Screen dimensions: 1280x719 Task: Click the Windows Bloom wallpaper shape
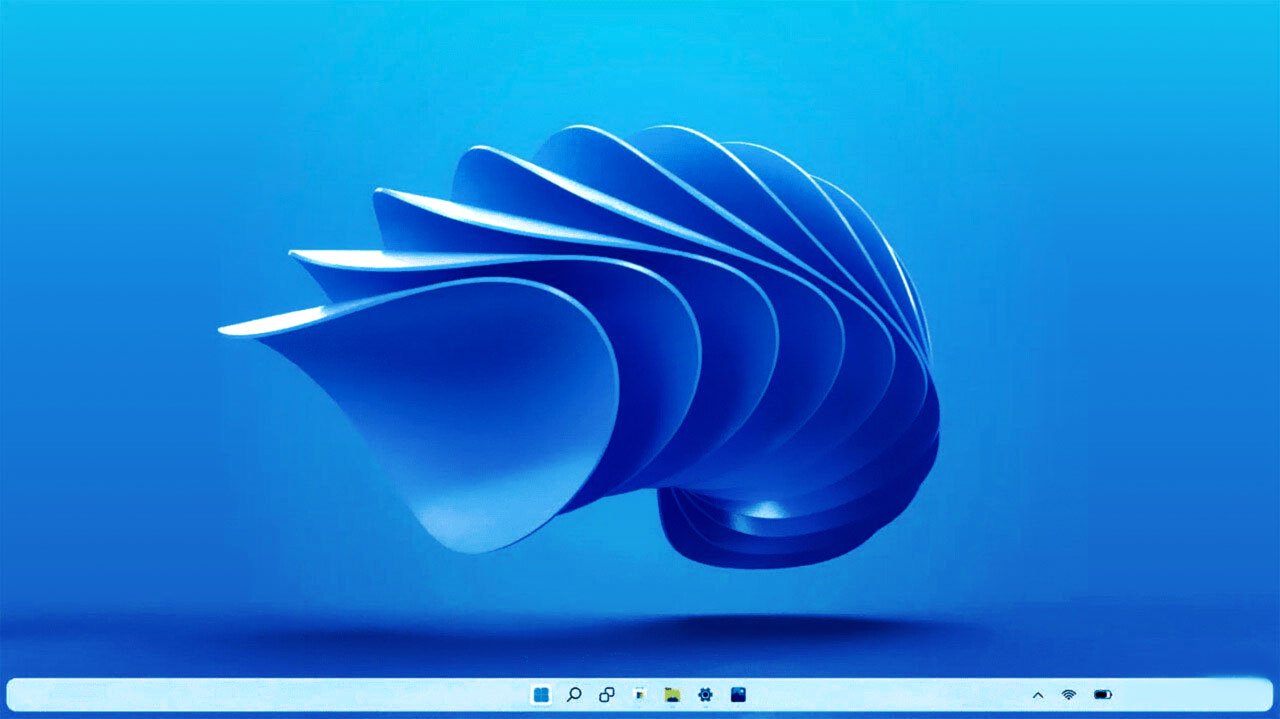620,340
